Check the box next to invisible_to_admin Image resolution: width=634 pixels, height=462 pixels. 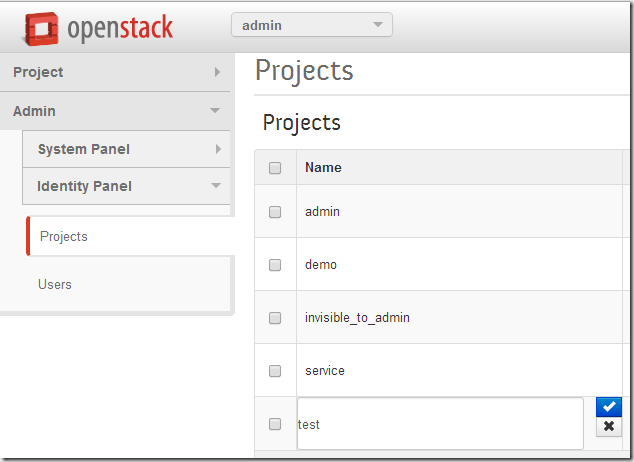tap(275, 318)
